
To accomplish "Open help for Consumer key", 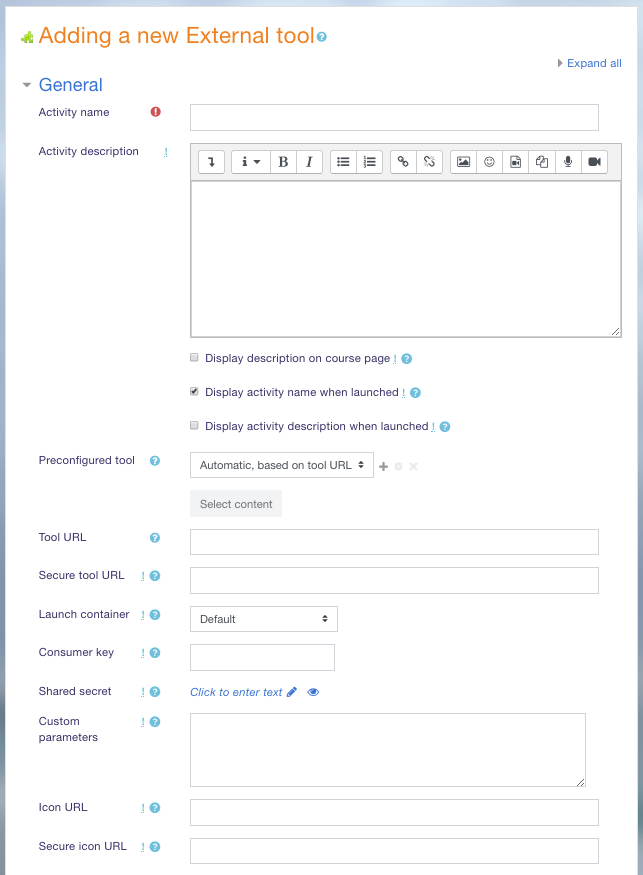I will [x=155, y=653].
